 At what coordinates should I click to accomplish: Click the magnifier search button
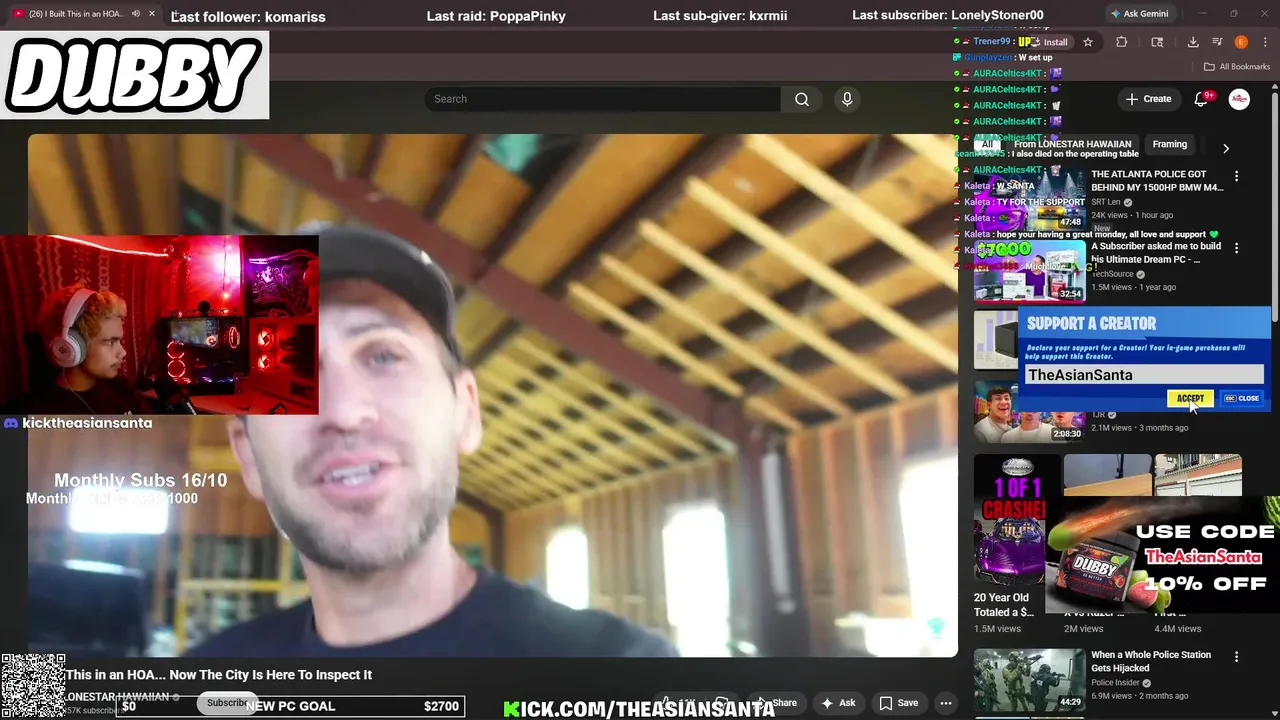click(x=802, y=99)
